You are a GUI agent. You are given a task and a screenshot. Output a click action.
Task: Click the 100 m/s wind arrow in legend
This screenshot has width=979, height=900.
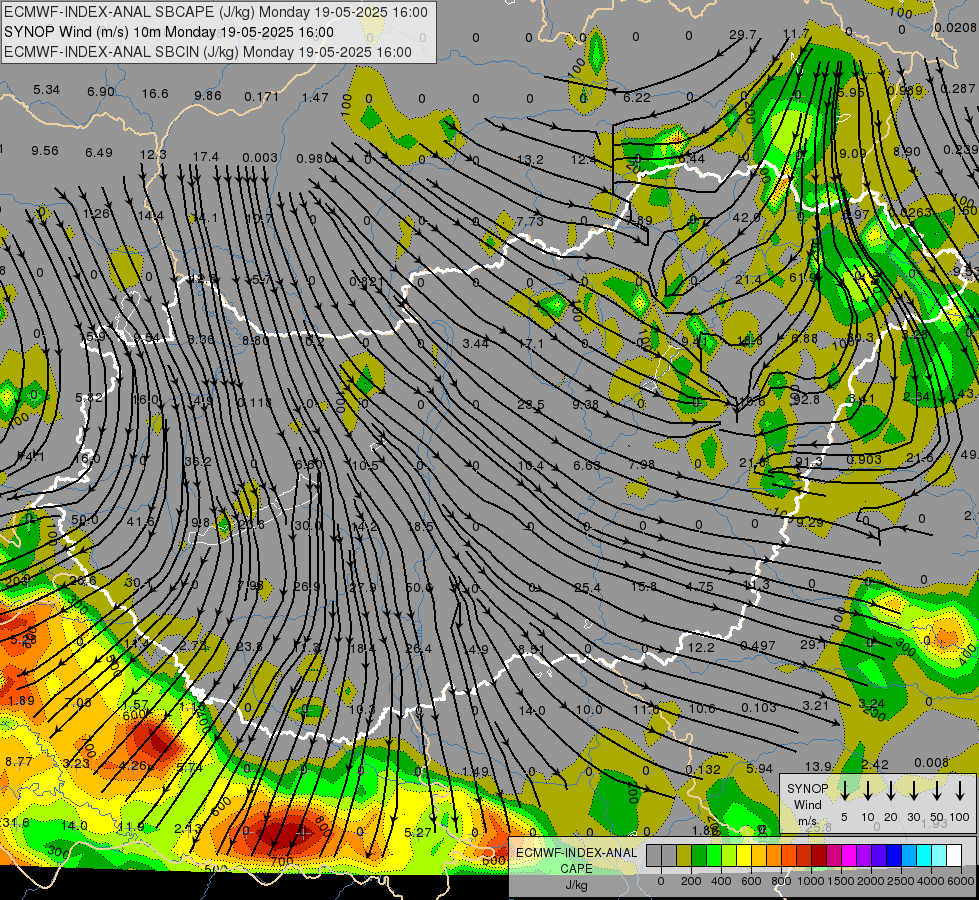(960, 790)
